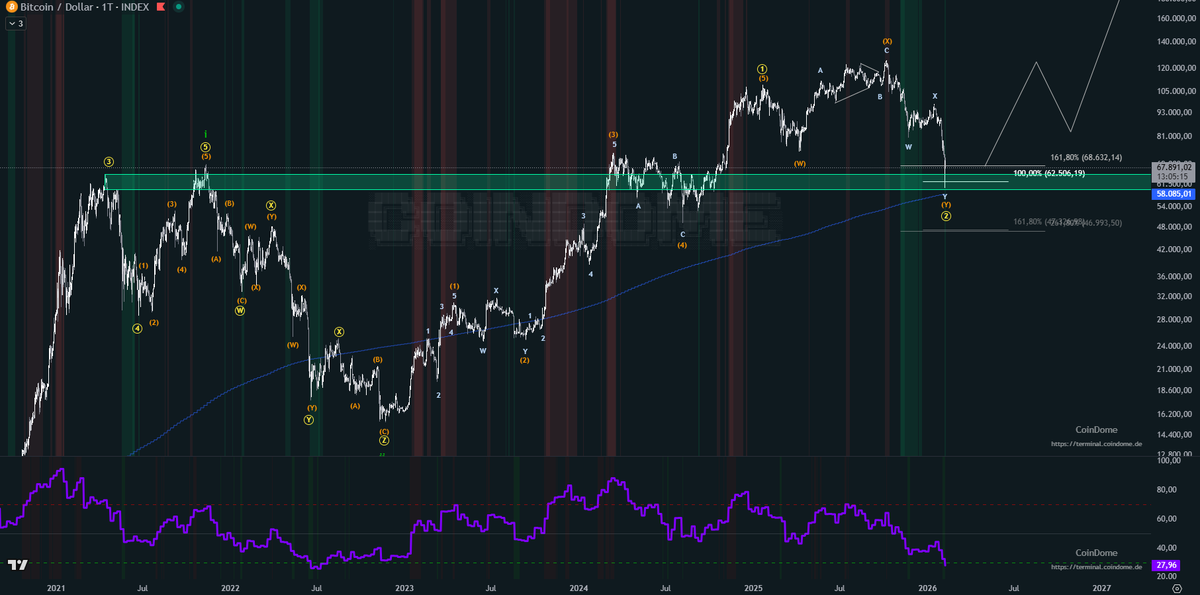This screenshot has height=595, width=1200.
Task: Click the 2022 label on time axis
Action: [x=230, y=587]
